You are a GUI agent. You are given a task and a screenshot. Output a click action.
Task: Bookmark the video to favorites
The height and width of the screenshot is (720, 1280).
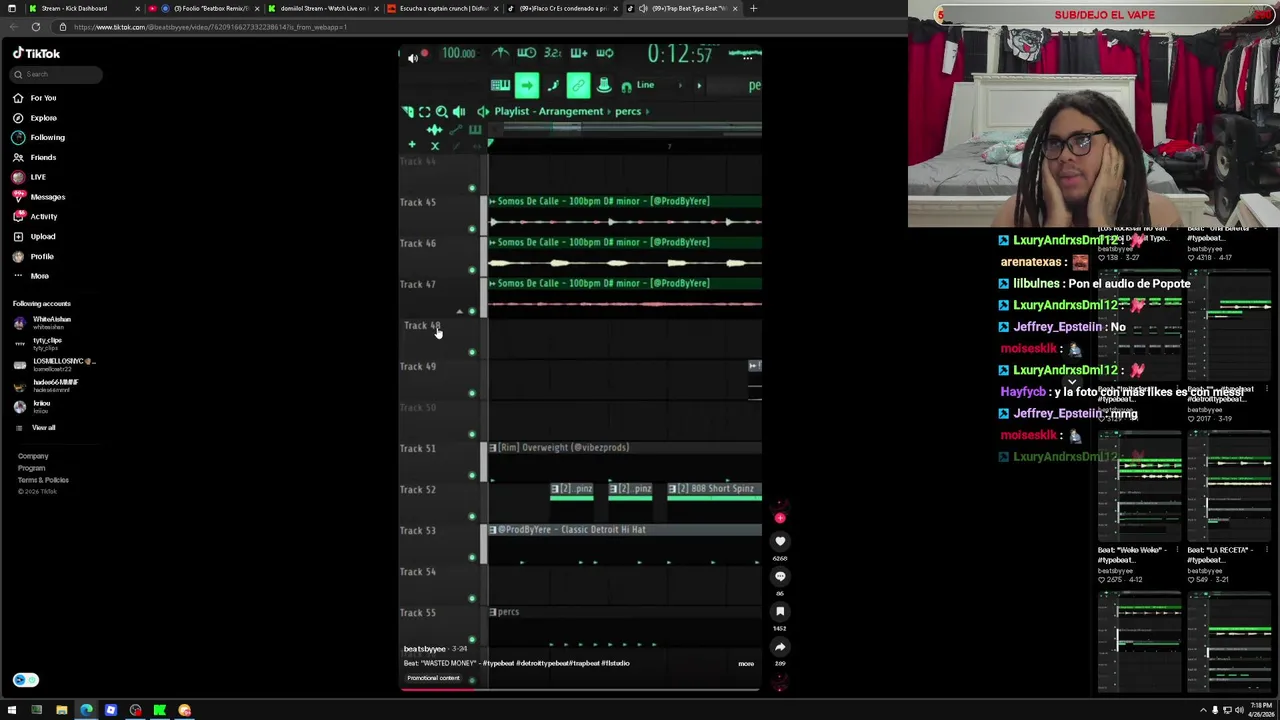tap(780, 611)
